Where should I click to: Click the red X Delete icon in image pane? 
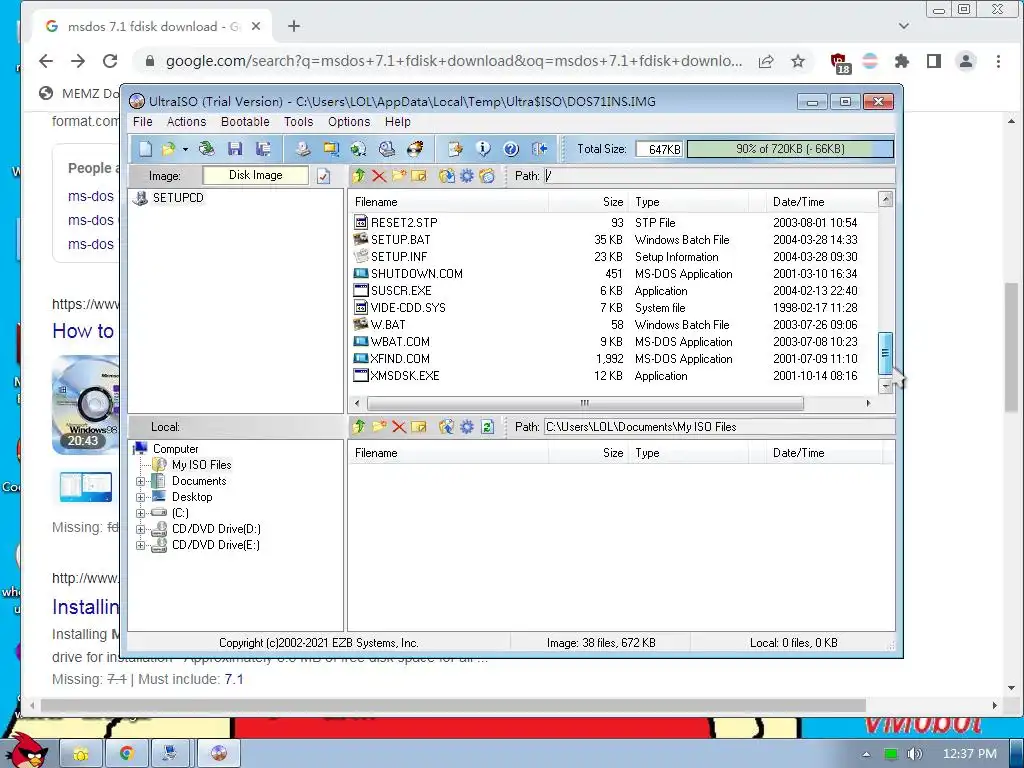(379, 176)
